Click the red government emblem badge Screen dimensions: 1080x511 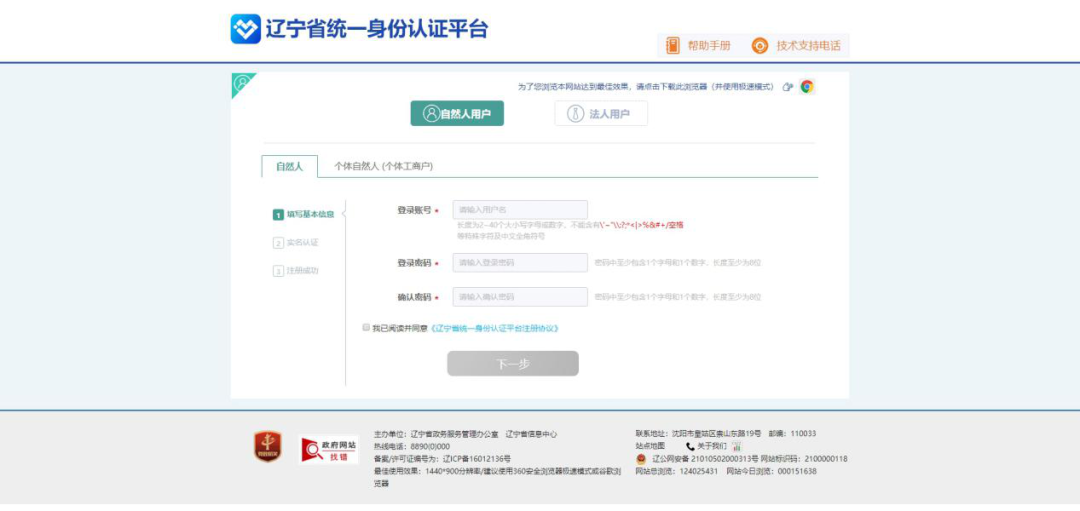(x=267, y=447)
